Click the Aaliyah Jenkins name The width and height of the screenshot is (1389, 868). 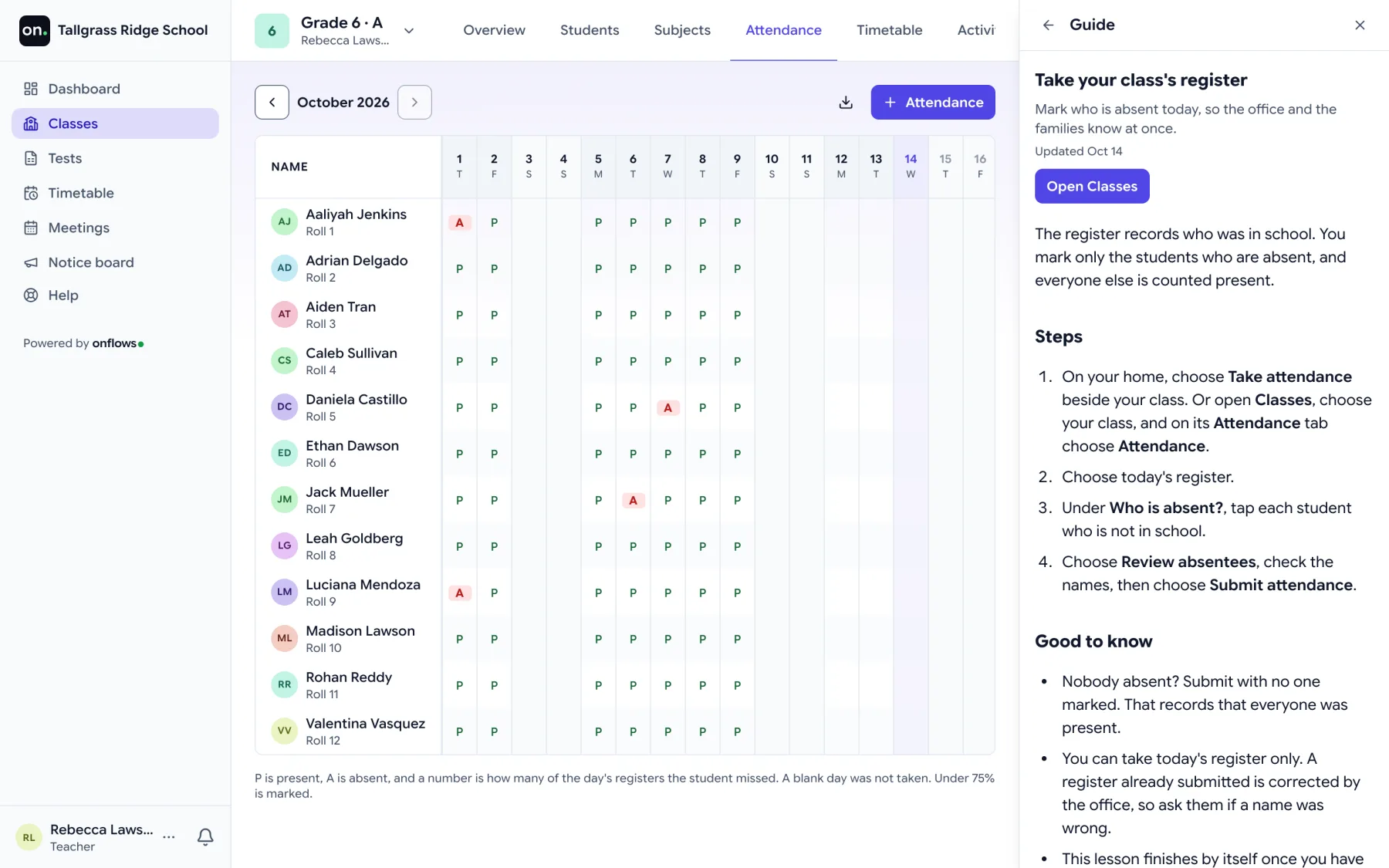[356, 214]
